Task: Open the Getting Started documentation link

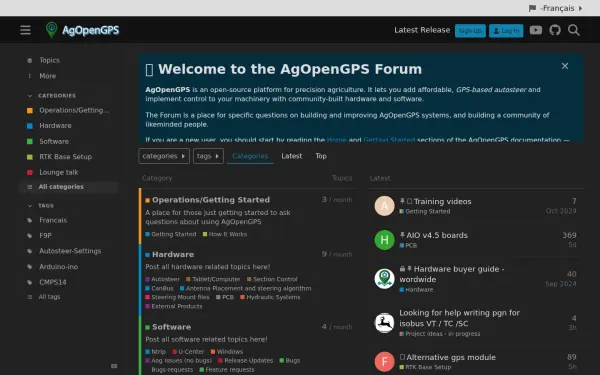Action: [x=389, y=140]
